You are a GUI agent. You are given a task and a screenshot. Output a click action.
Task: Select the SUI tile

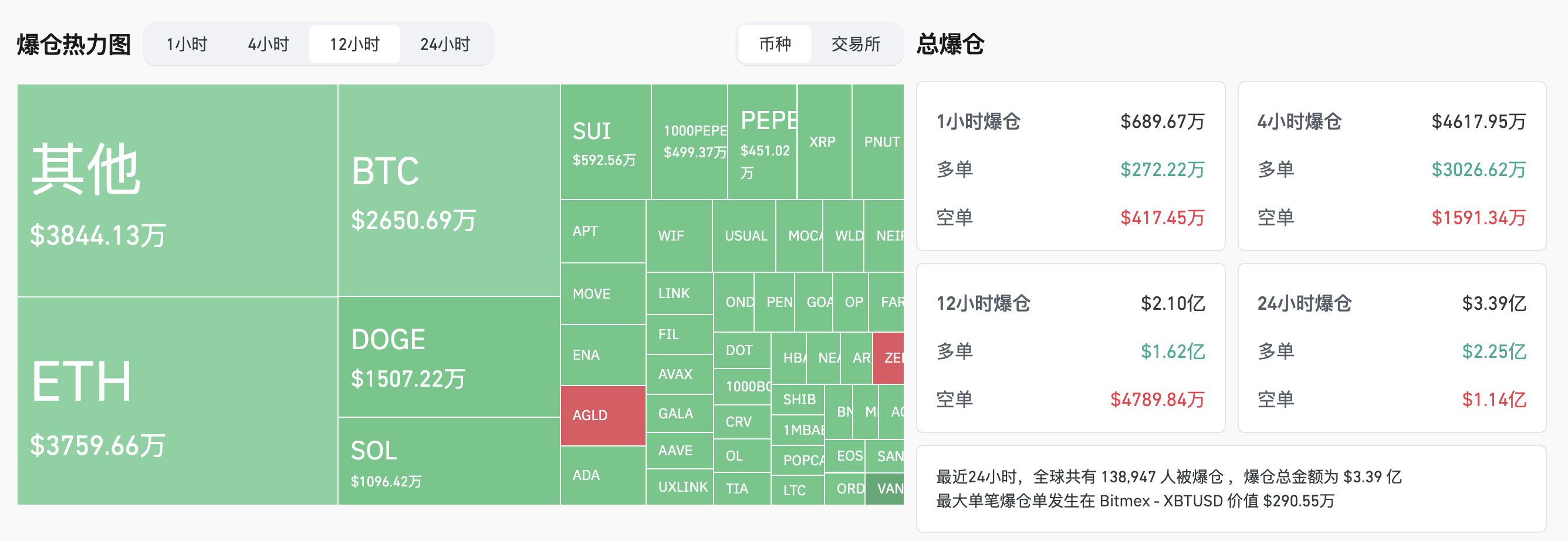606,142
